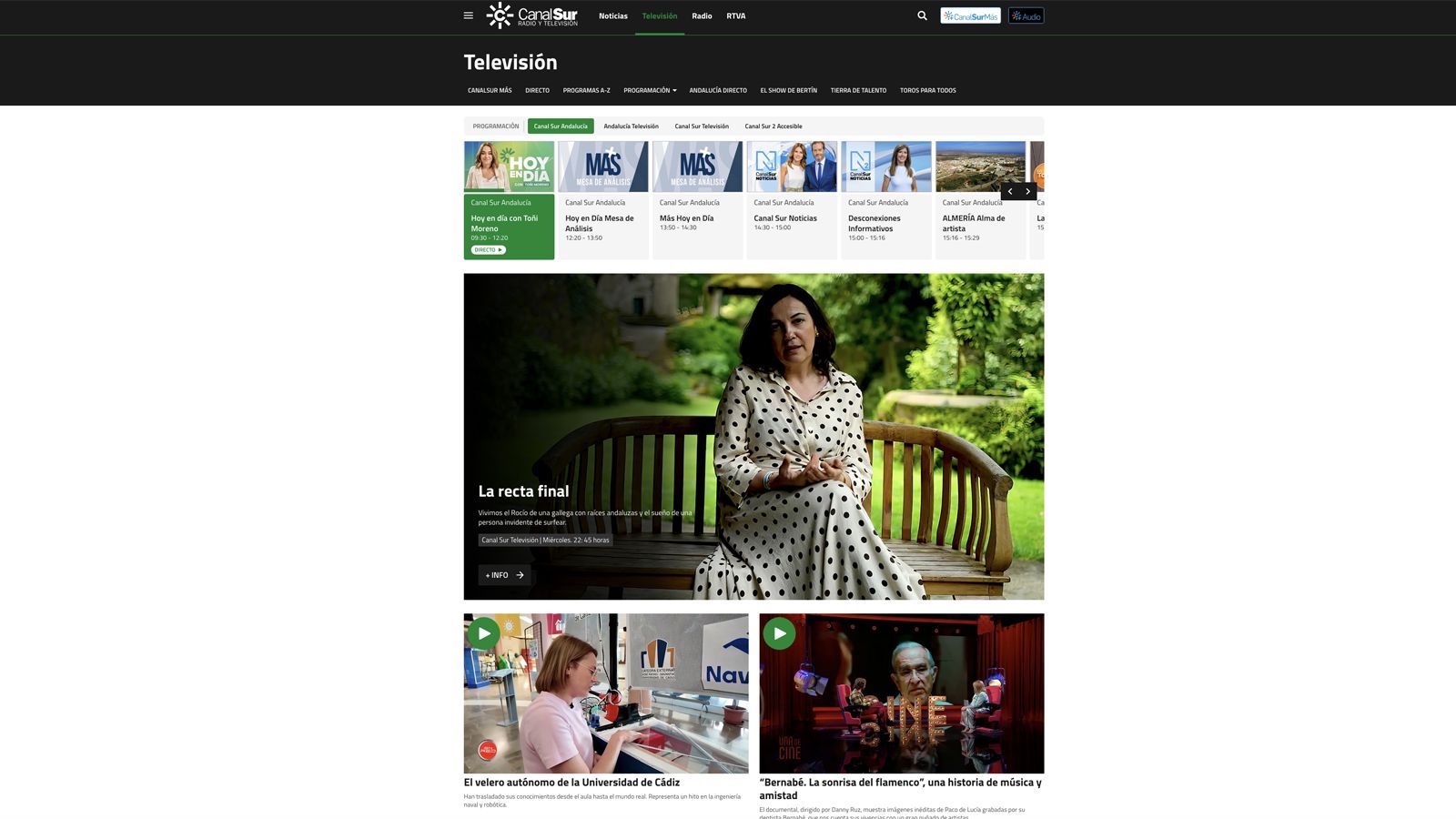Open the Hoy en Día program thumbnail
This screenshot has height=819, width=1456.
(509, 167)
